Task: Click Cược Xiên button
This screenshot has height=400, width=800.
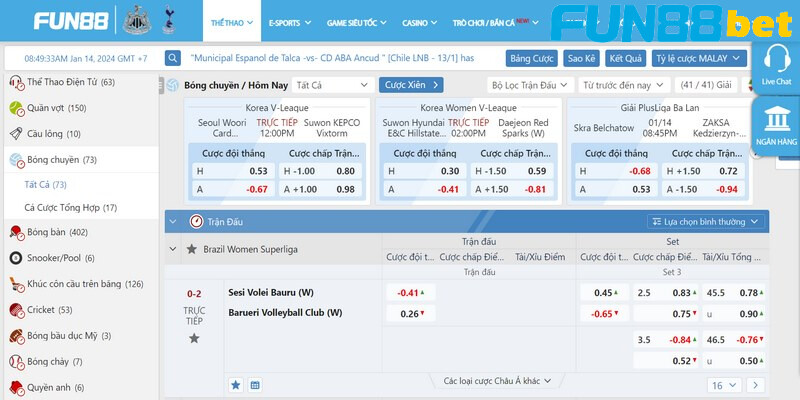Action: click(x=411, y=85)
